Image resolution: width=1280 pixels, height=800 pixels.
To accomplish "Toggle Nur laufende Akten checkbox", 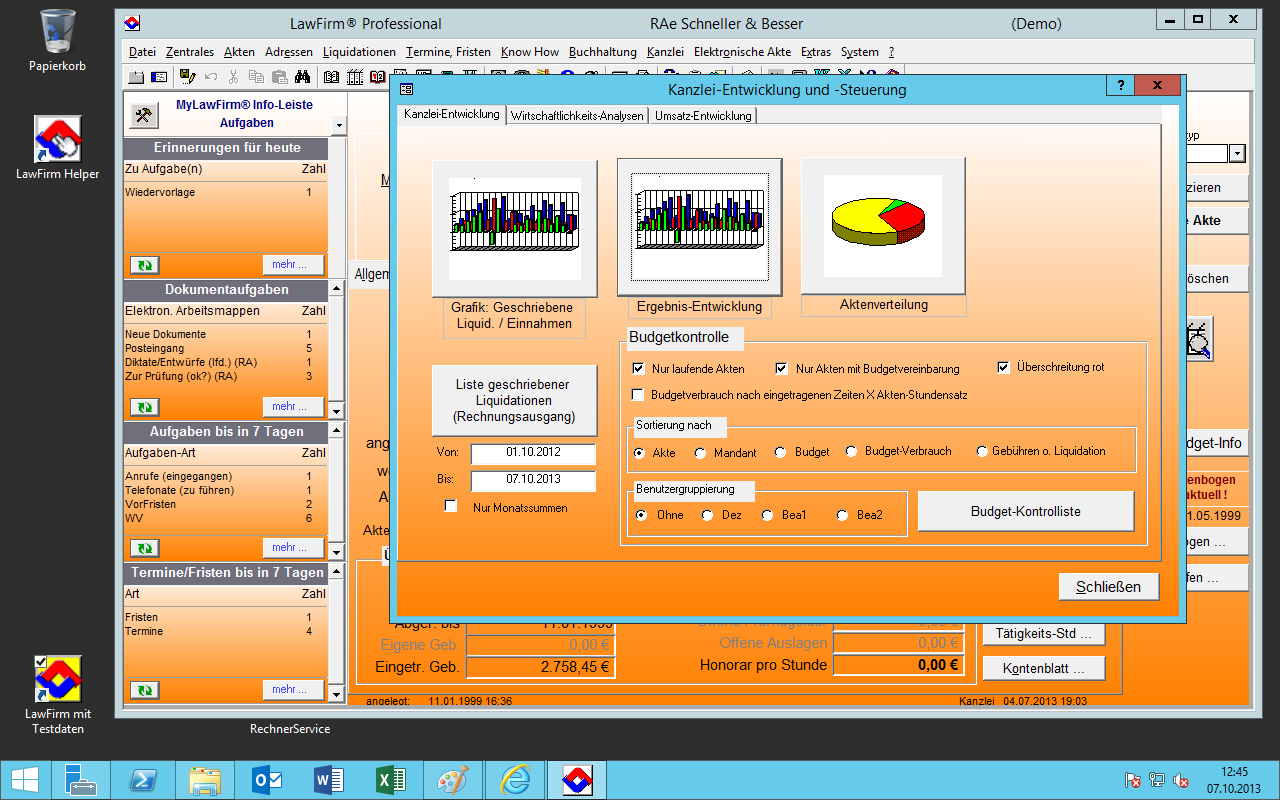I will pos(638,368).
